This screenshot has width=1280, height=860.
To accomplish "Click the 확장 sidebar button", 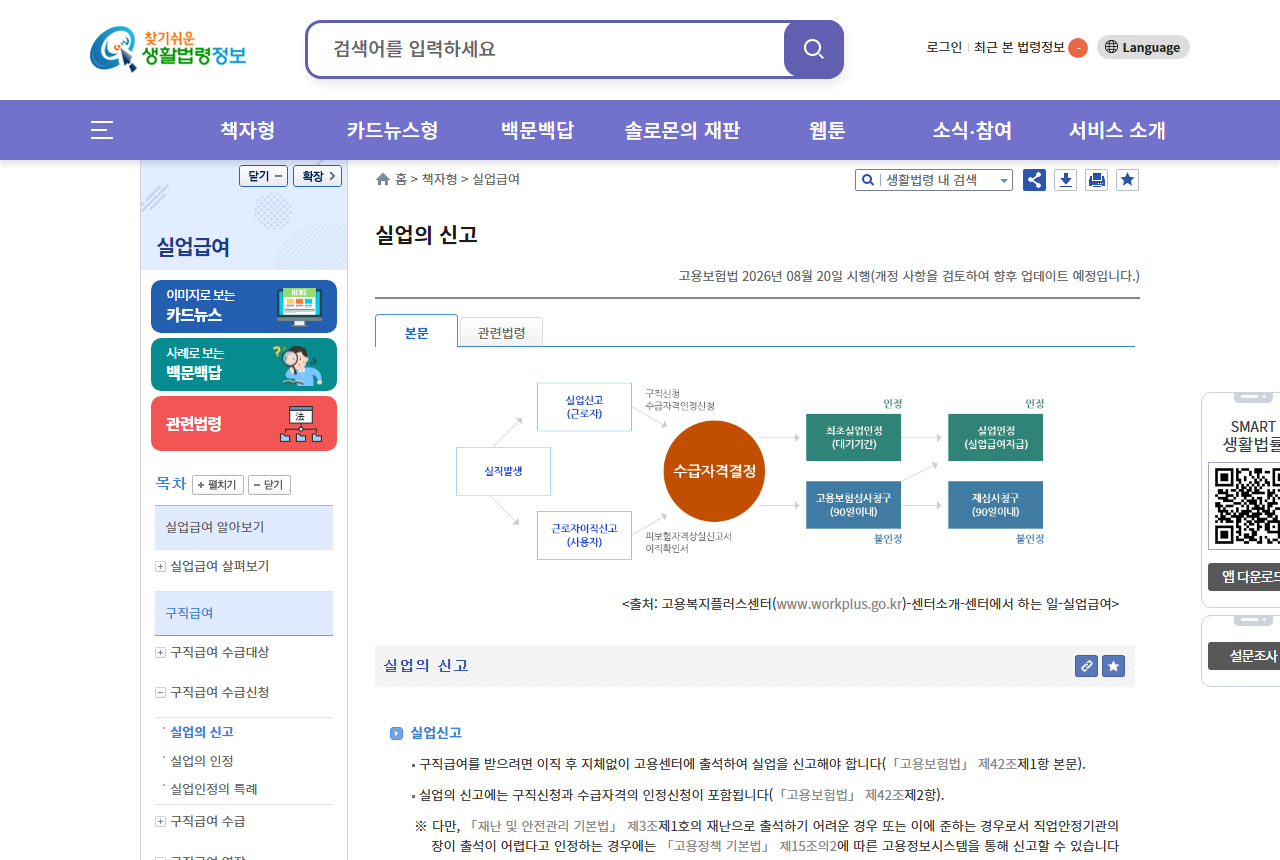I will click(317, 176).
